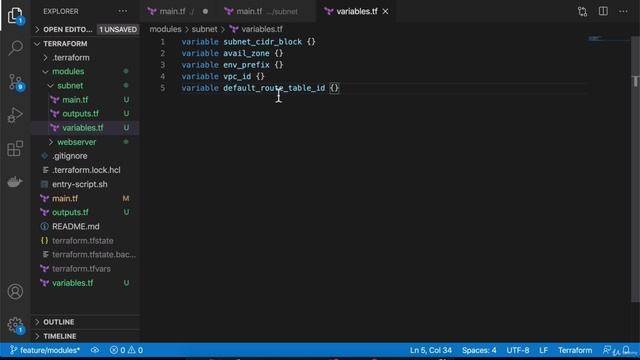The height and width of the screenshot is (360, 640).
Task: Open main.tf in the subnet folder
Action: [75, 100]
